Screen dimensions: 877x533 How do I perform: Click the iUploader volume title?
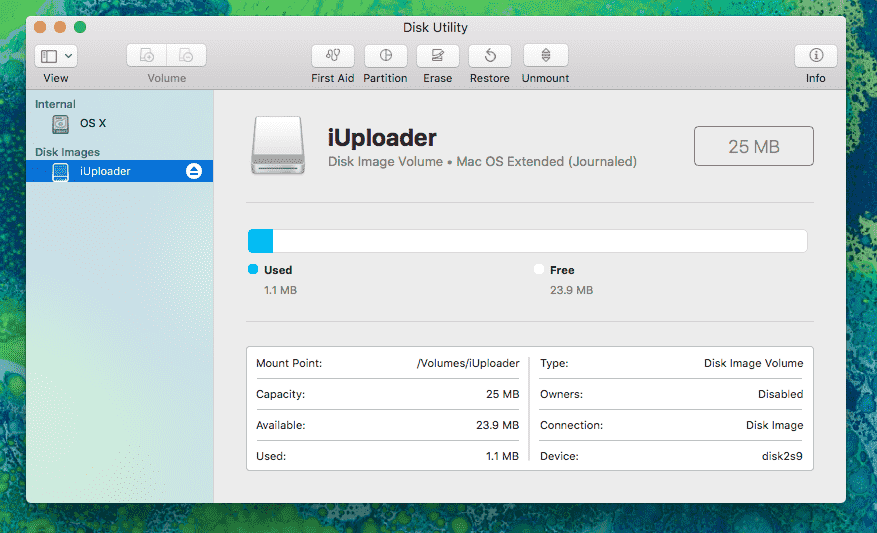tap(382, 138)
